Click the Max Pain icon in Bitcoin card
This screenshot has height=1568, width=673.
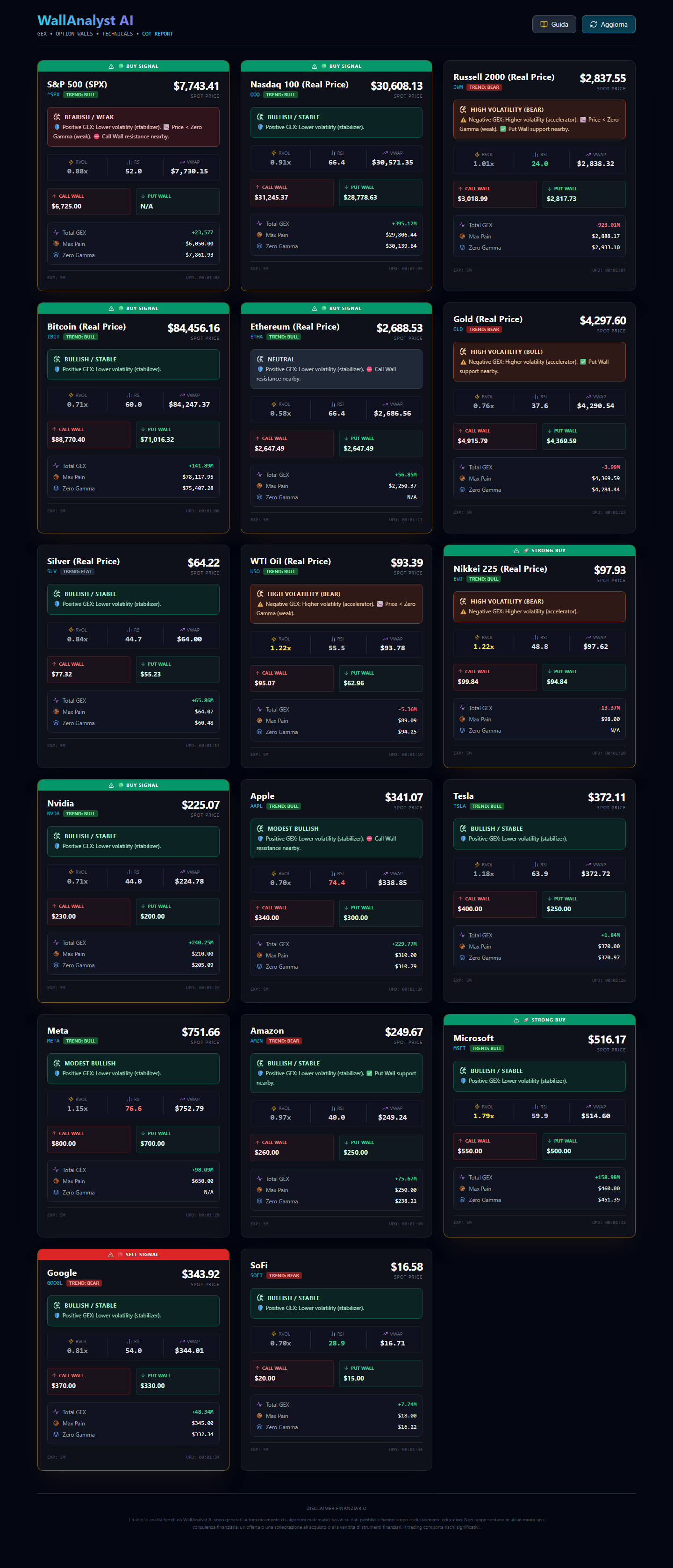coord(56,477)
